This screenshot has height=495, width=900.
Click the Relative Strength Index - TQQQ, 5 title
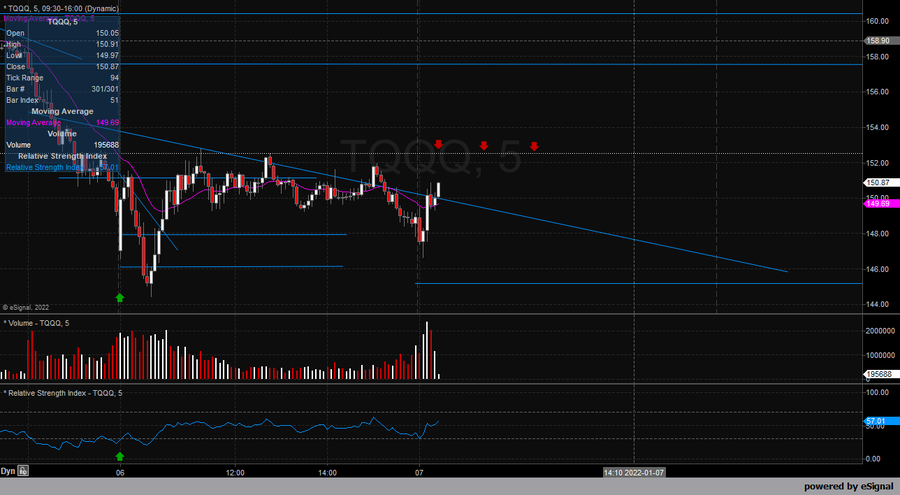tap(63, 393)
